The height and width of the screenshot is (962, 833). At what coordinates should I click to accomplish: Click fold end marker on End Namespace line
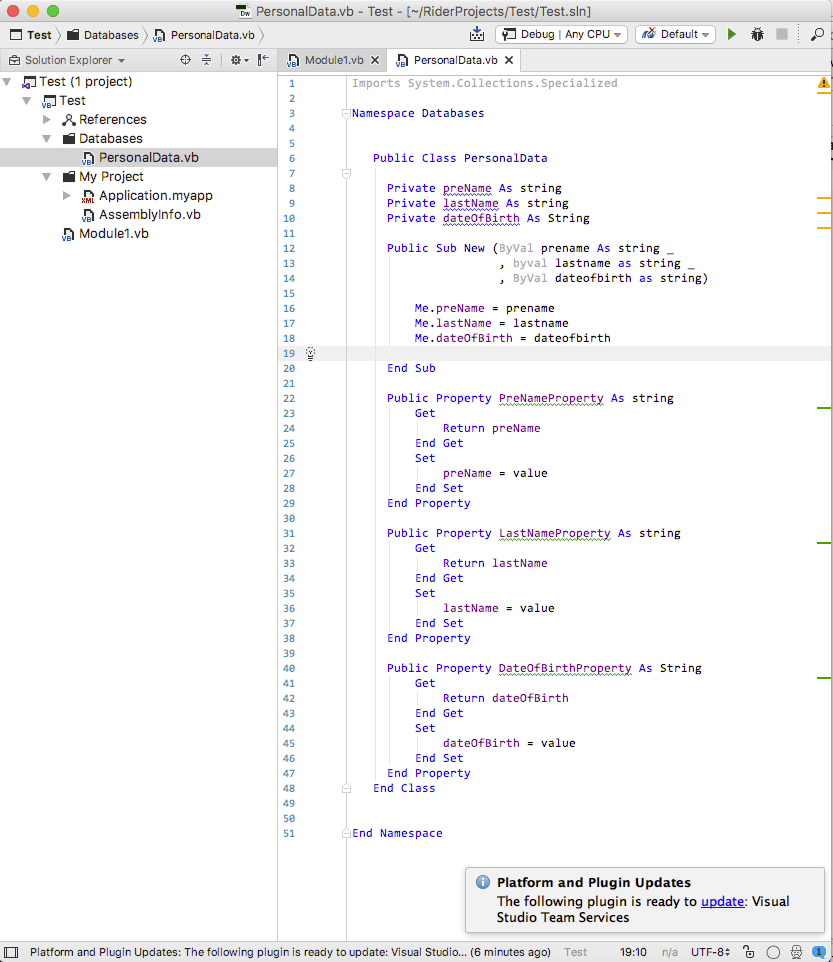pos(346,833)
